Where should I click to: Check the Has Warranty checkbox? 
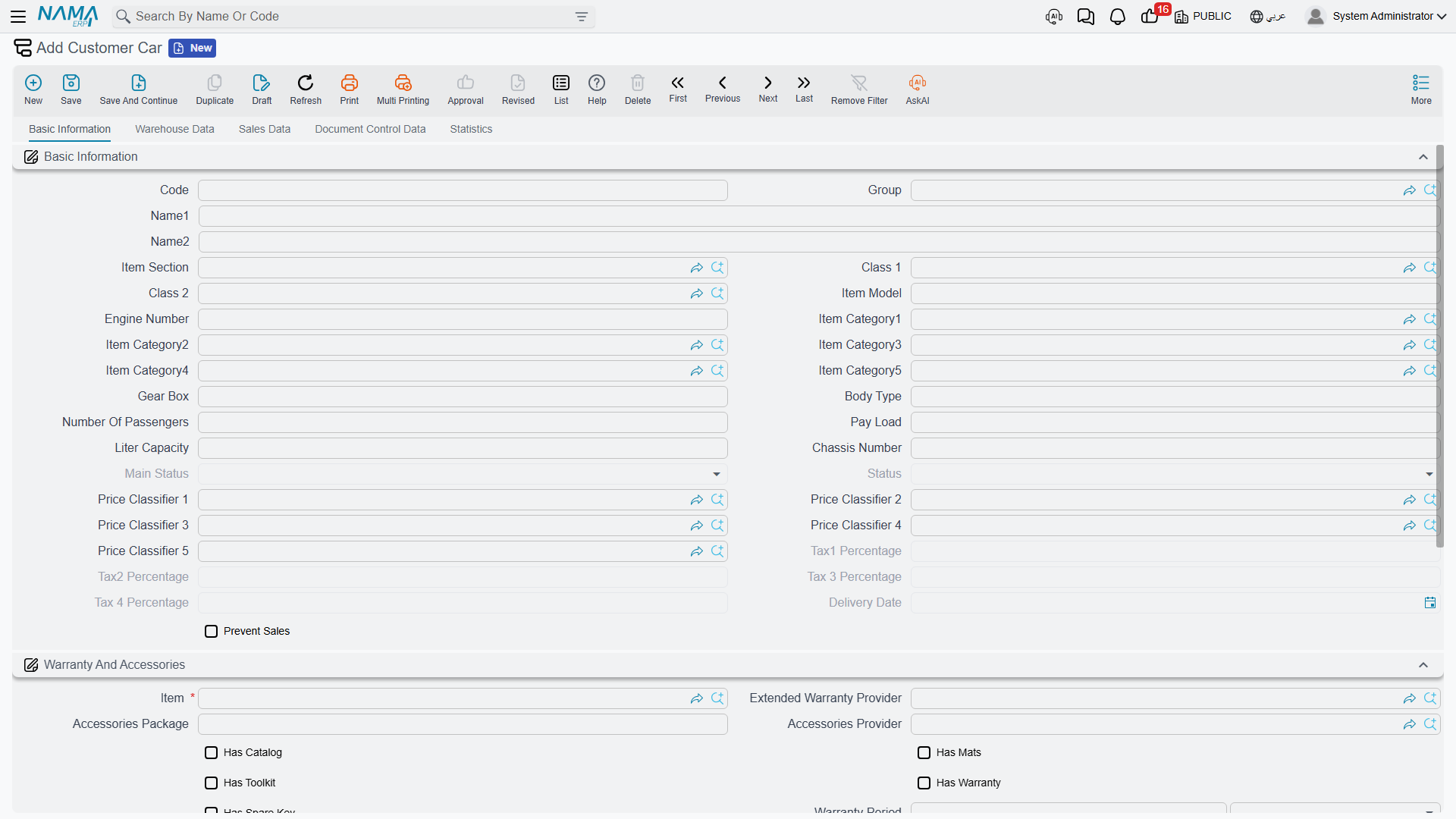coord(924,783)
